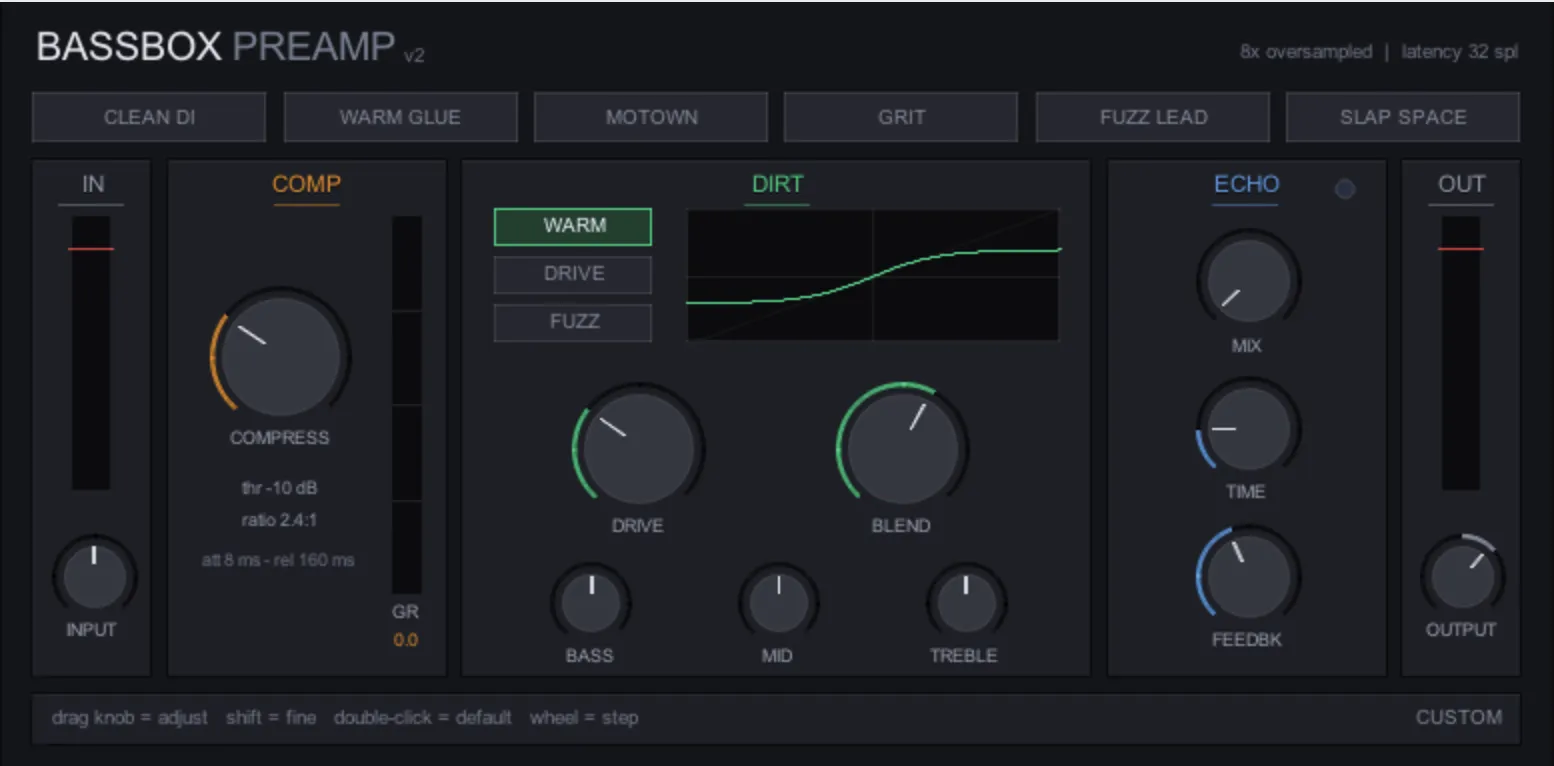The width and height of the screenshot is (1554, 766).
Task: Click the DIRT section header
Action: (777, 184)
